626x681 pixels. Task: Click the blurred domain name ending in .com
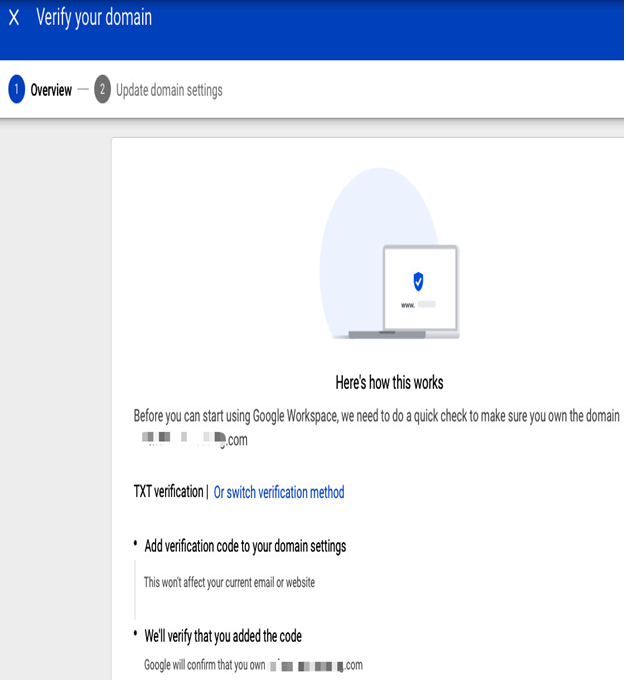pyautogui.click(x=194, y=439)
